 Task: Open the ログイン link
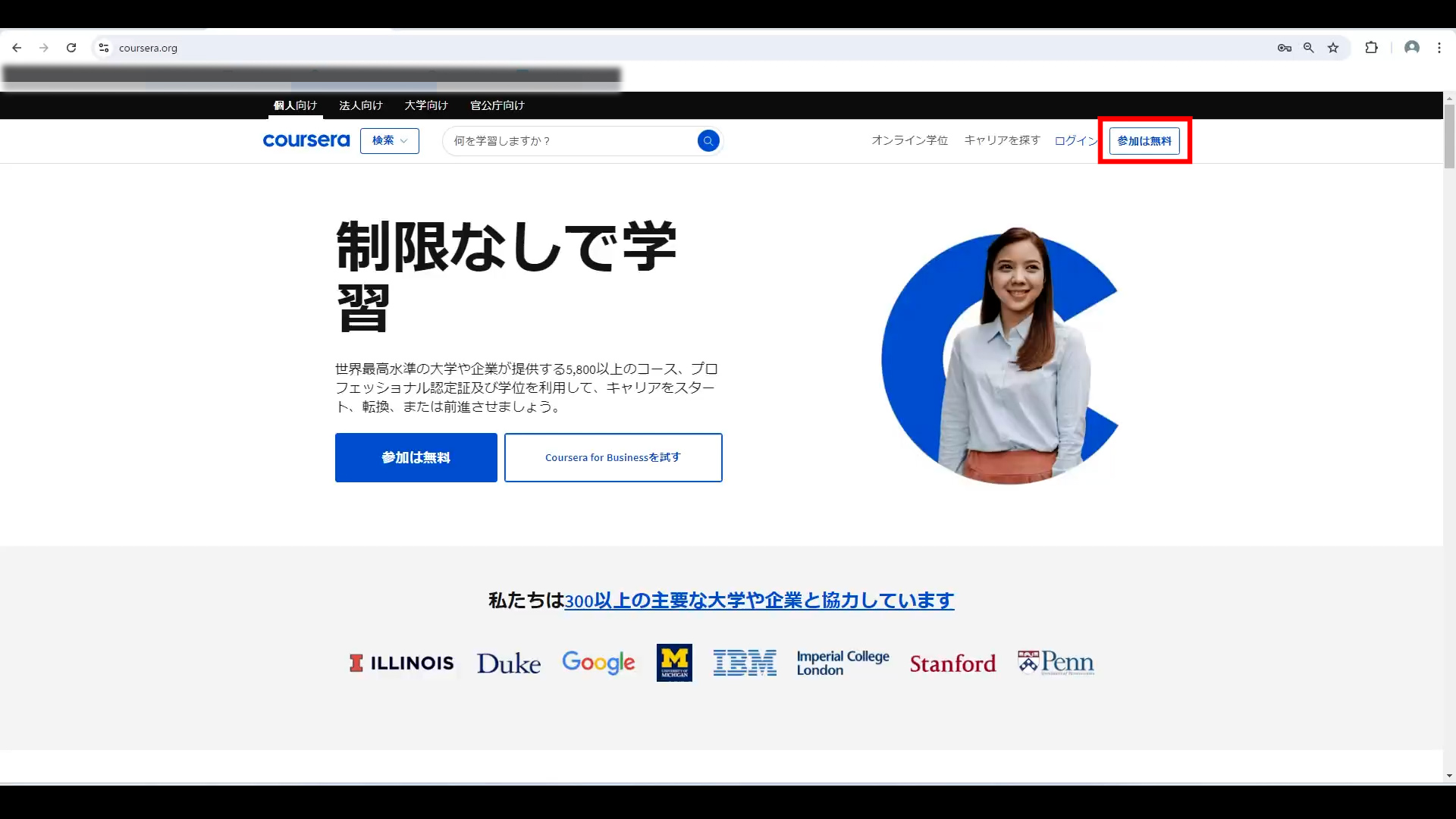point(1075,141)
